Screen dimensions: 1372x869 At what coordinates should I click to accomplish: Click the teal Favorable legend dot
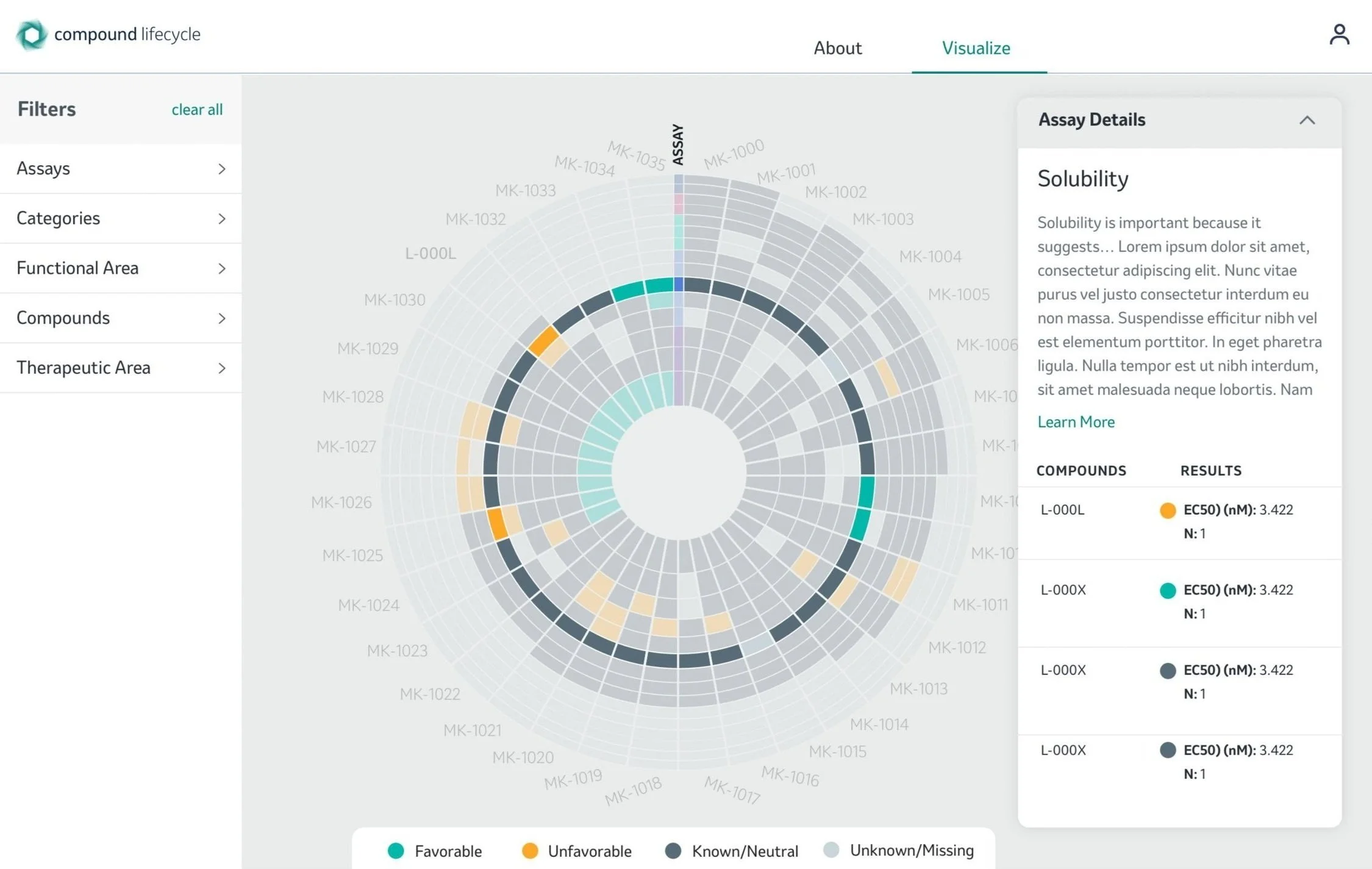396,851
